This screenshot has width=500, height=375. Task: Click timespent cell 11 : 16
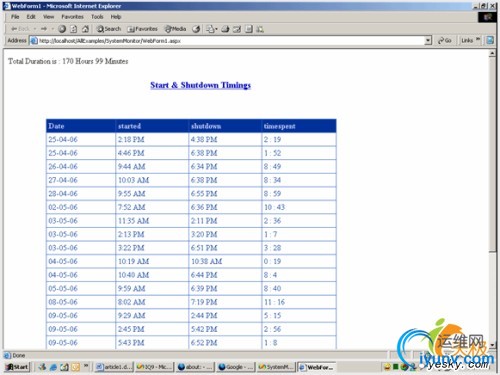pos(299,302)
